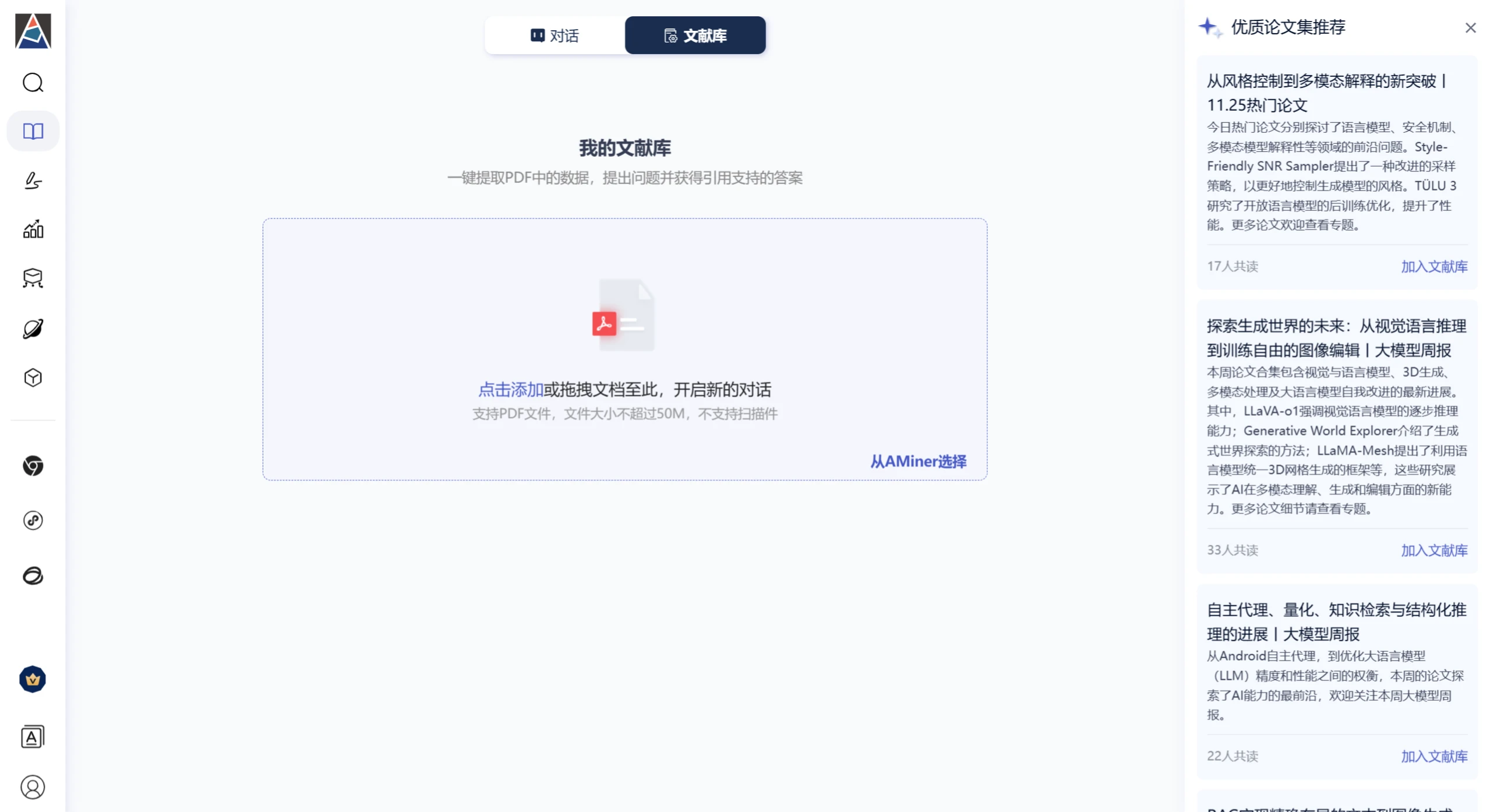Click the Chrome extension icon in sidebar
Viewport: 1490px width, 812px height.
pos(33,466)
